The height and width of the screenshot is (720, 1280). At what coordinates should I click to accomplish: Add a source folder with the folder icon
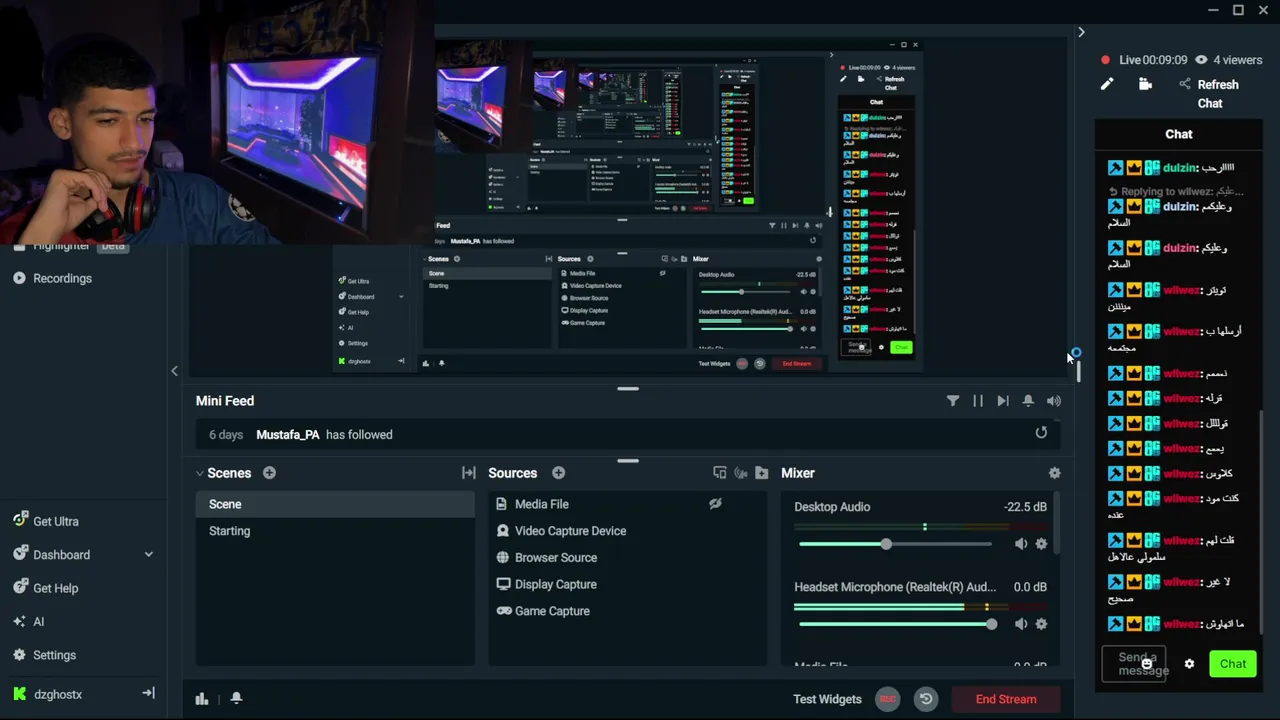click(762, 473)
